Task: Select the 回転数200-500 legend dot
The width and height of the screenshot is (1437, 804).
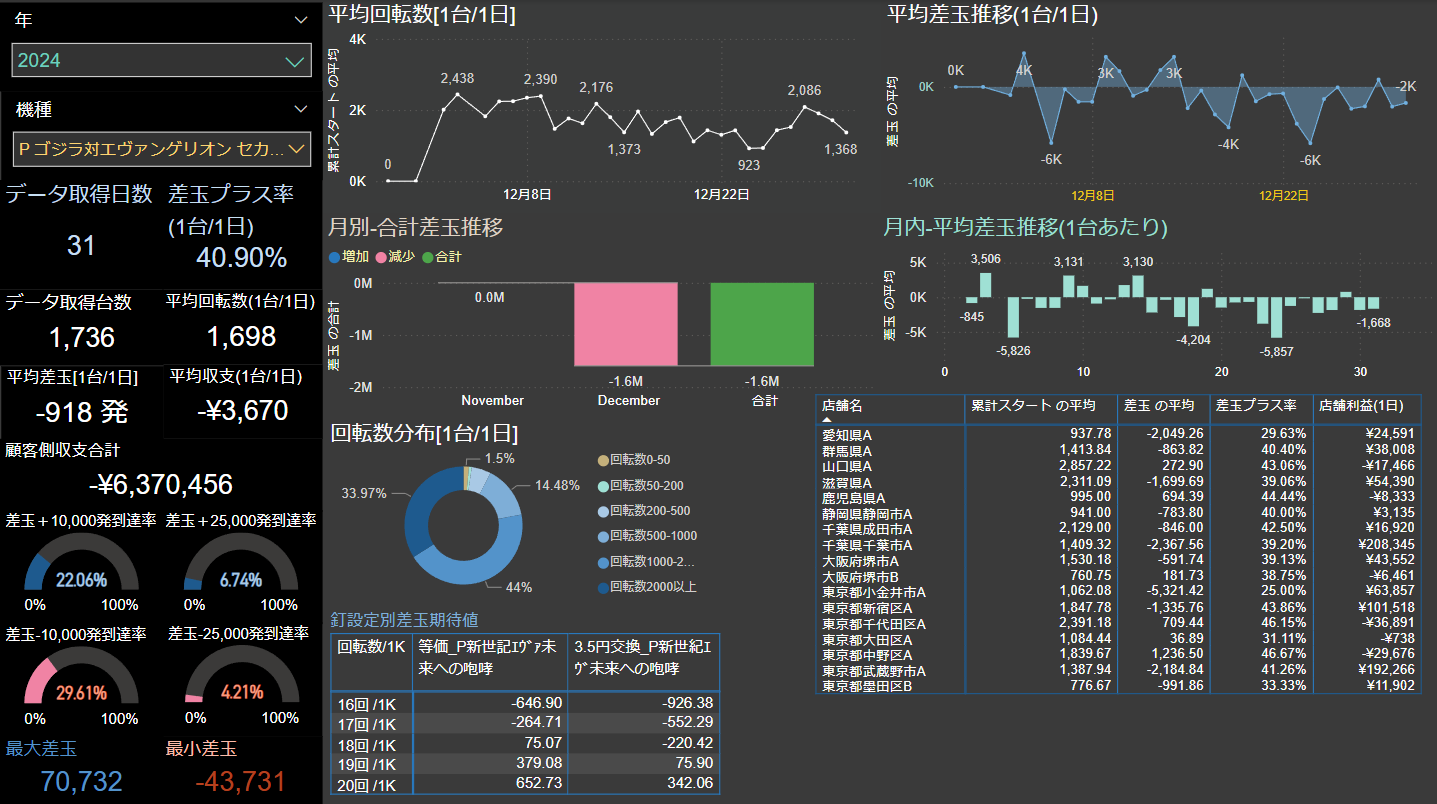Action: pyautogui.click(x=602, y=510)
